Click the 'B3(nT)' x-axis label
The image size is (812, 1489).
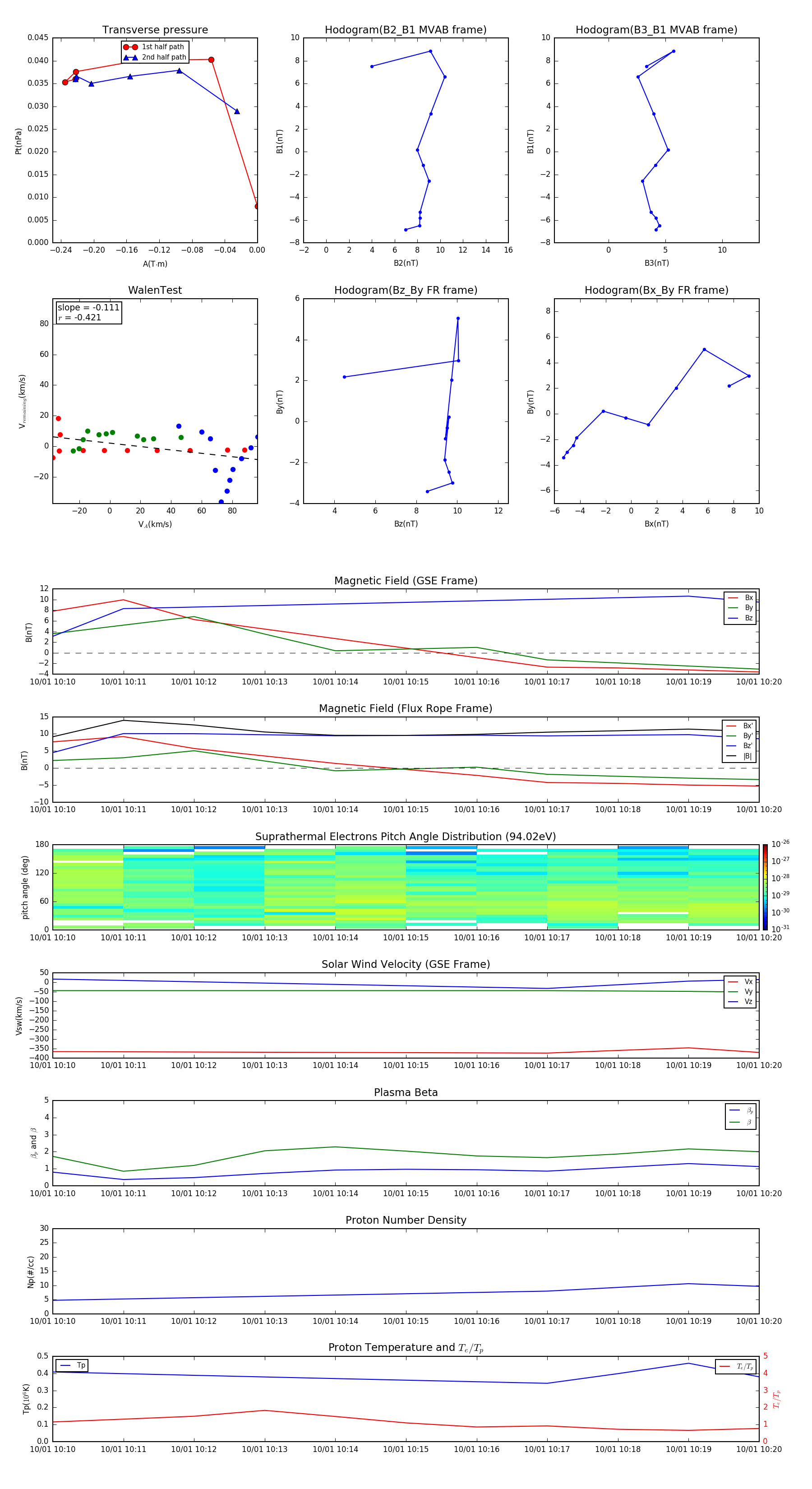656,263
